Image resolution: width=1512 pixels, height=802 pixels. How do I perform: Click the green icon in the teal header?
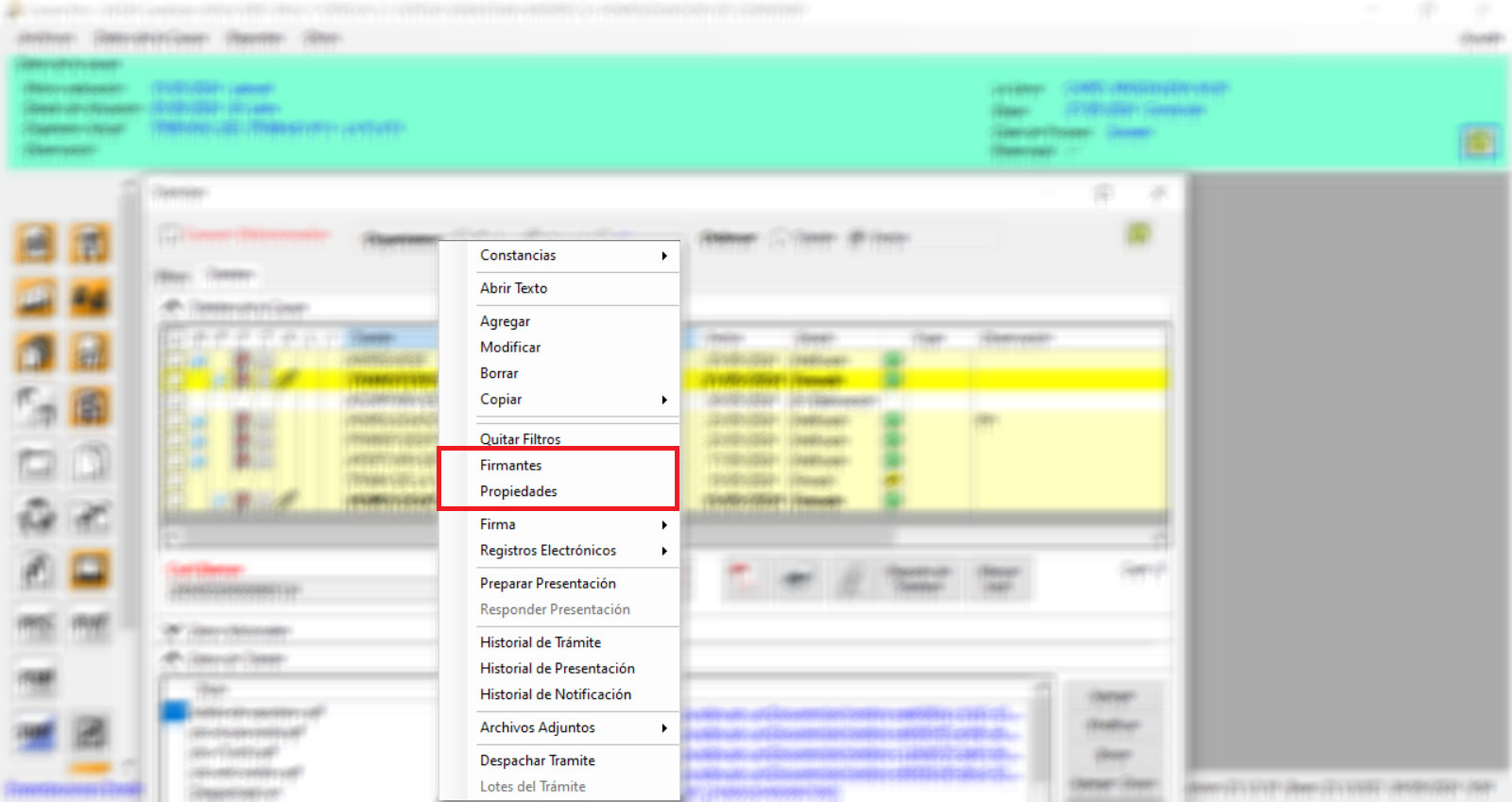pos(1479,143)
